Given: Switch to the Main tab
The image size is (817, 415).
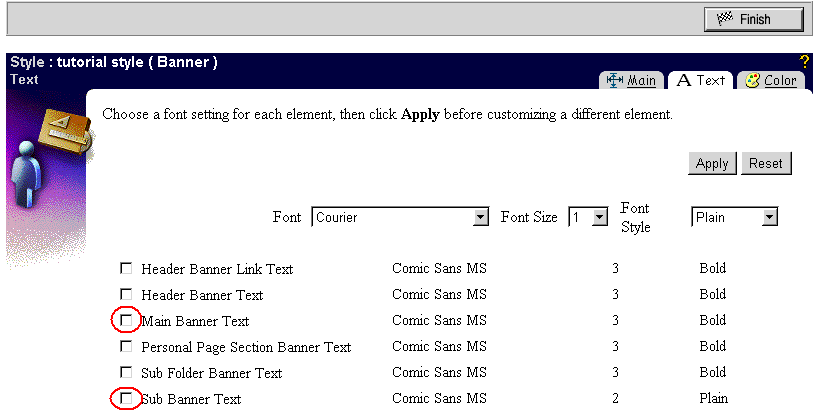Looking at the screenshot, I should click(x=631, y=80).
